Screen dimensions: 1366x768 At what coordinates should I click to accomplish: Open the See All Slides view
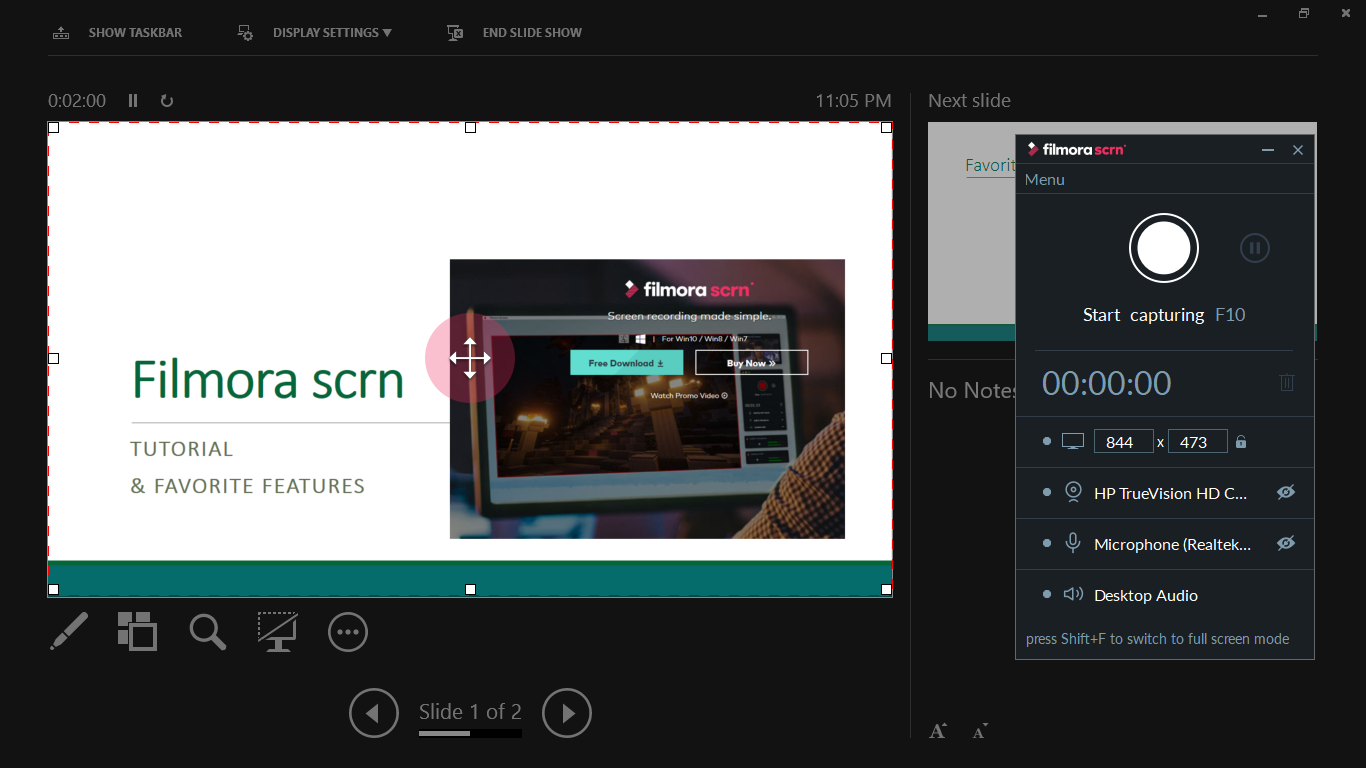coord(137,632)
